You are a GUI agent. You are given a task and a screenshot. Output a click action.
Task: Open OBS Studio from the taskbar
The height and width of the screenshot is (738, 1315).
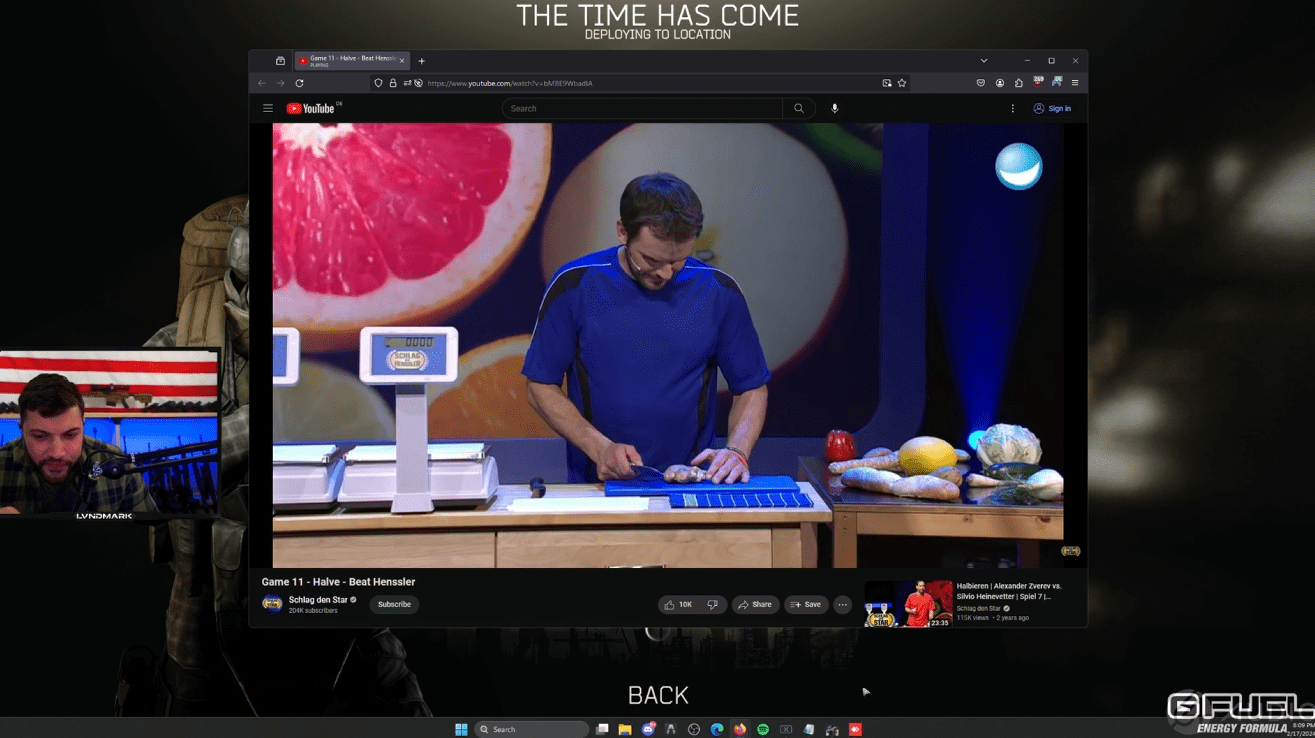[694, 729]
